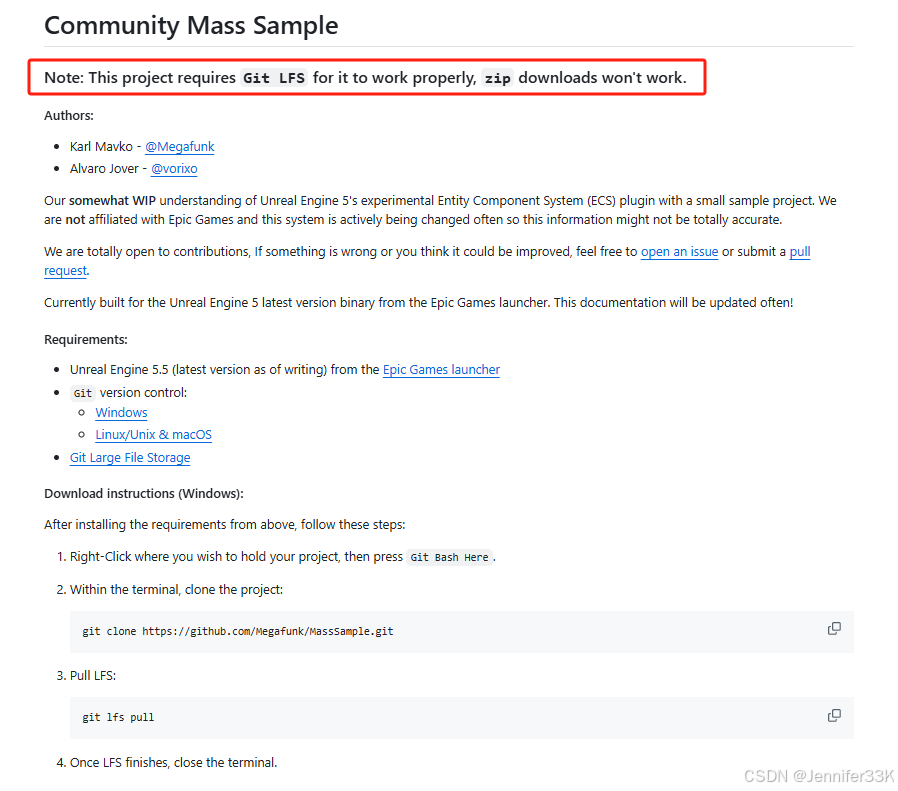898x791 pixels.
Task: Open Alvaro Jover's @vorixo profile link
Action: pyautogui.click(x=174, y=168)
